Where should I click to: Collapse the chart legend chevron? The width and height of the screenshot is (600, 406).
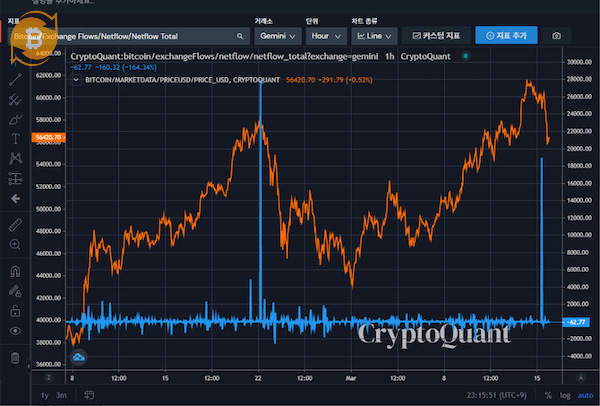coord(76,80)
